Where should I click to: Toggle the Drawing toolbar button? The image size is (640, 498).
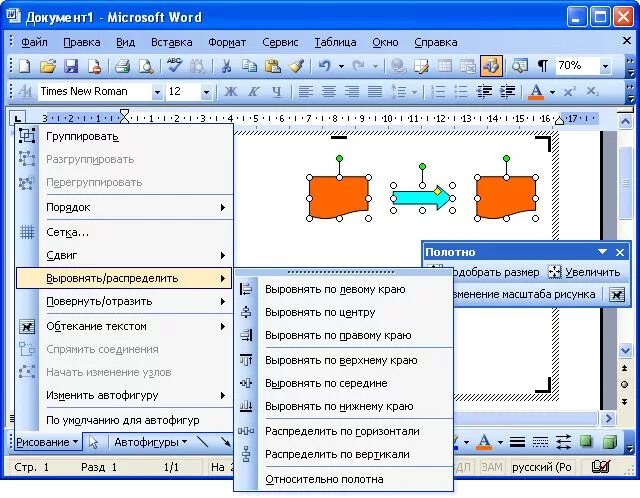[x=491, y=66]
